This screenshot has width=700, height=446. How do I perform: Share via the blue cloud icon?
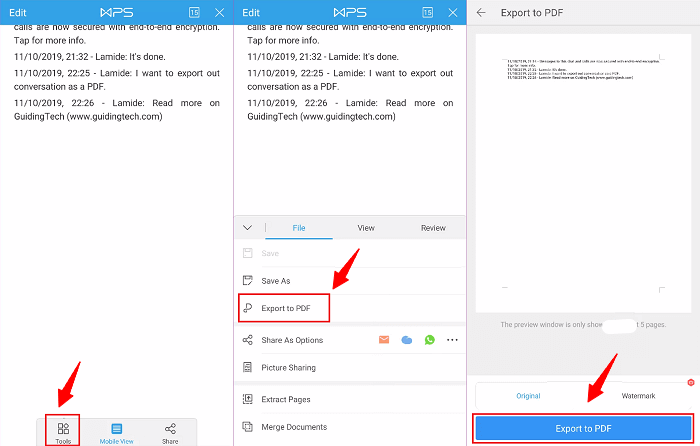[407, 340]
